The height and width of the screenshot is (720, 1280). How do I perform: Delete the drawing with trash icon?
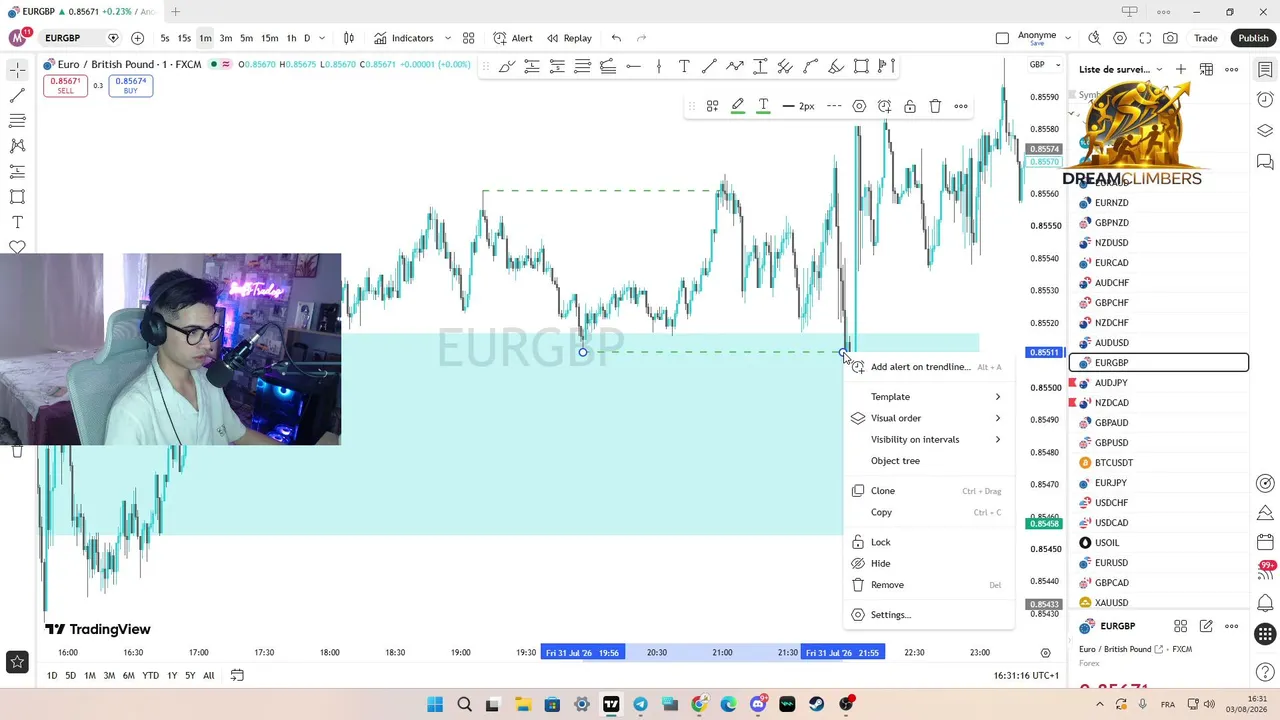point(935,106)
